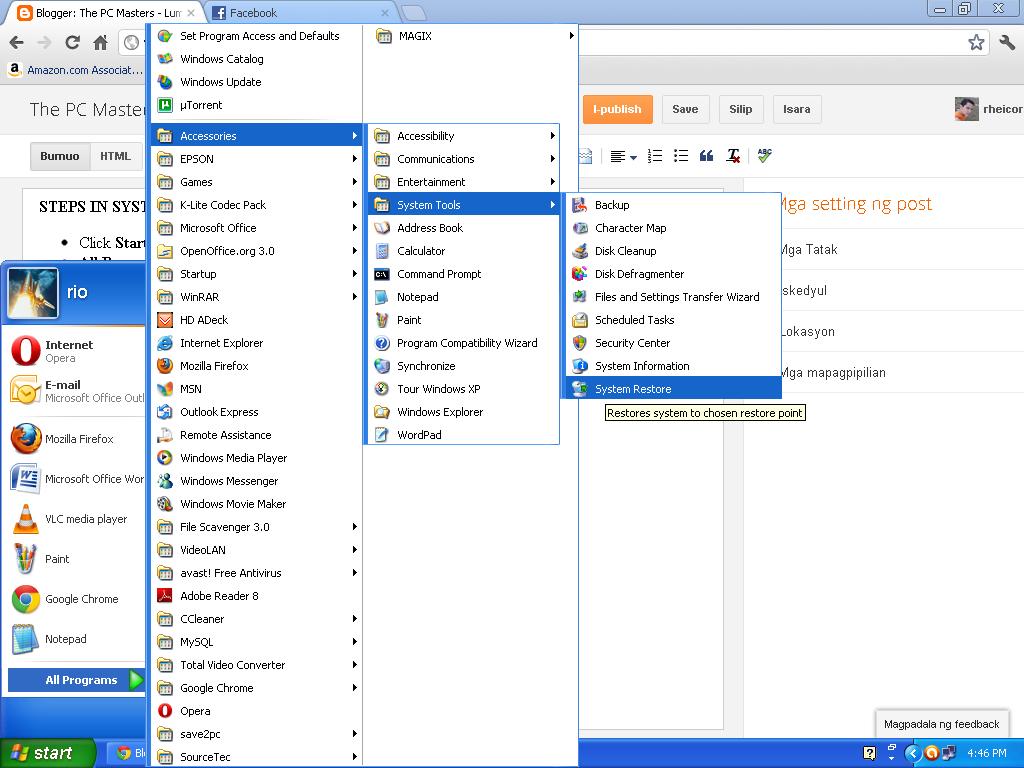Click the Save button in Blogger
Screen dimensions: 1024x768
(x=685, y=109)
